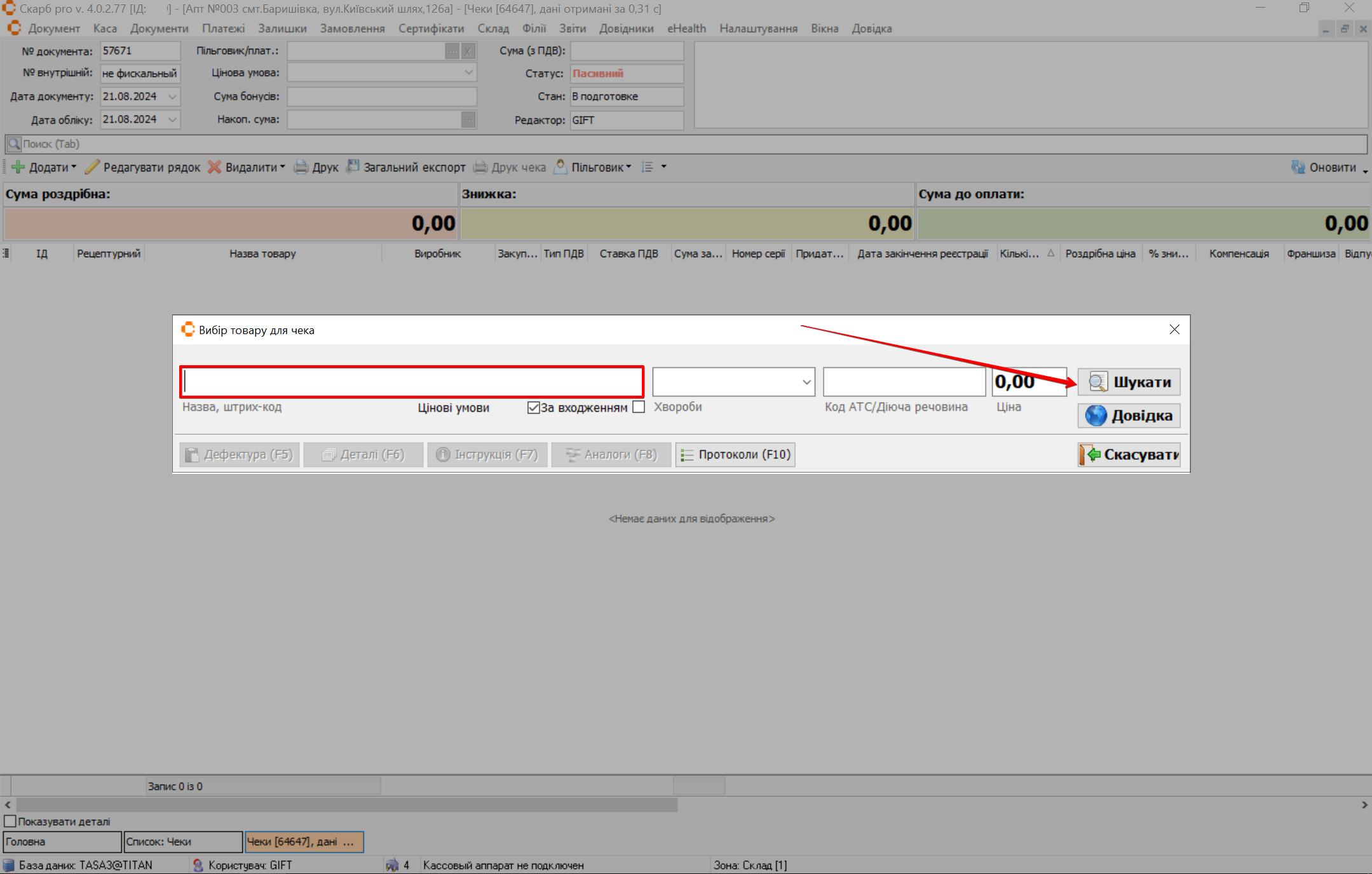Open Дата документу date dropdown
The image size is (1372, 874).
click(x=172, y=97)
